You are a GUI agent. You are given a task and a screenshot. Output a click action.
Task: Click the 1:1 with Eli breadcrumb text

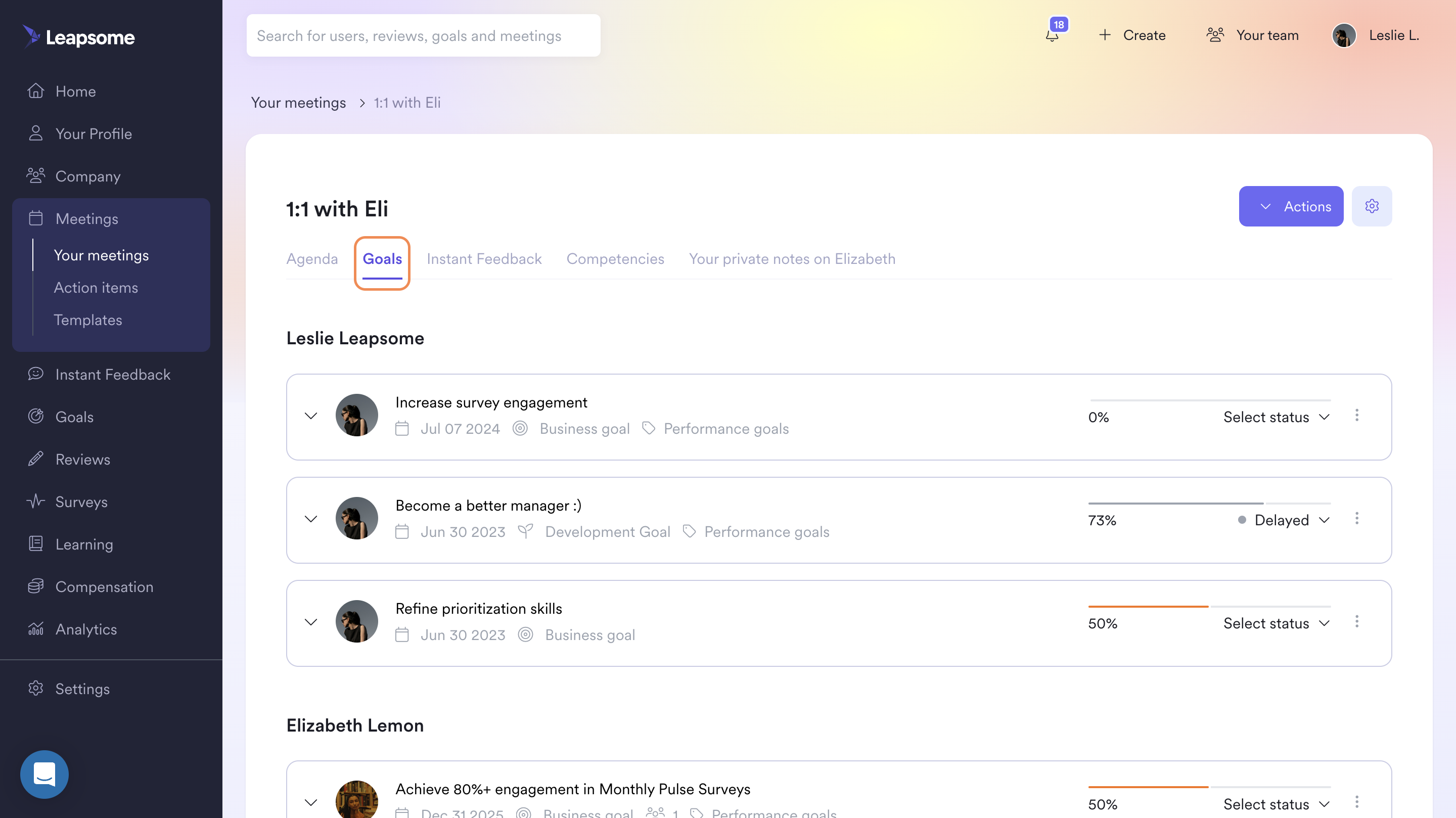tap(407, 103)
